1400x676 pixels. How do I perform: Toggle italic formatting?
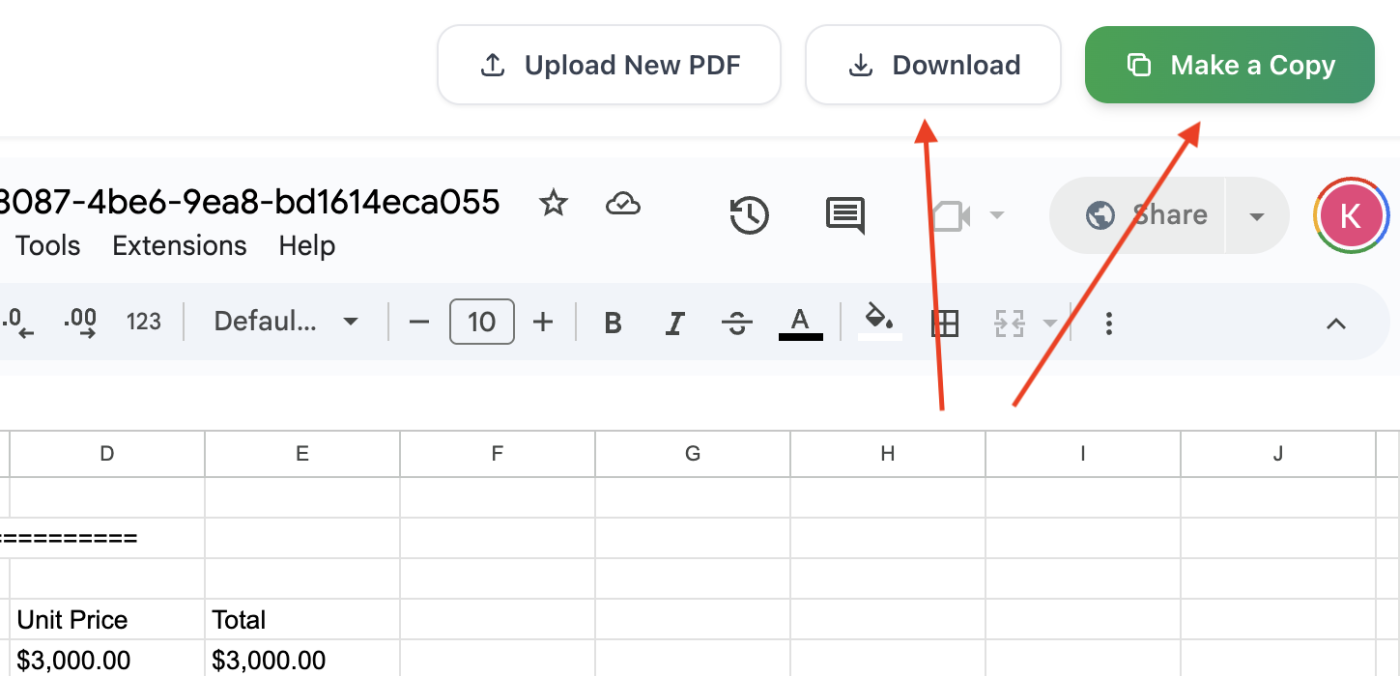[x=675, y=322]
